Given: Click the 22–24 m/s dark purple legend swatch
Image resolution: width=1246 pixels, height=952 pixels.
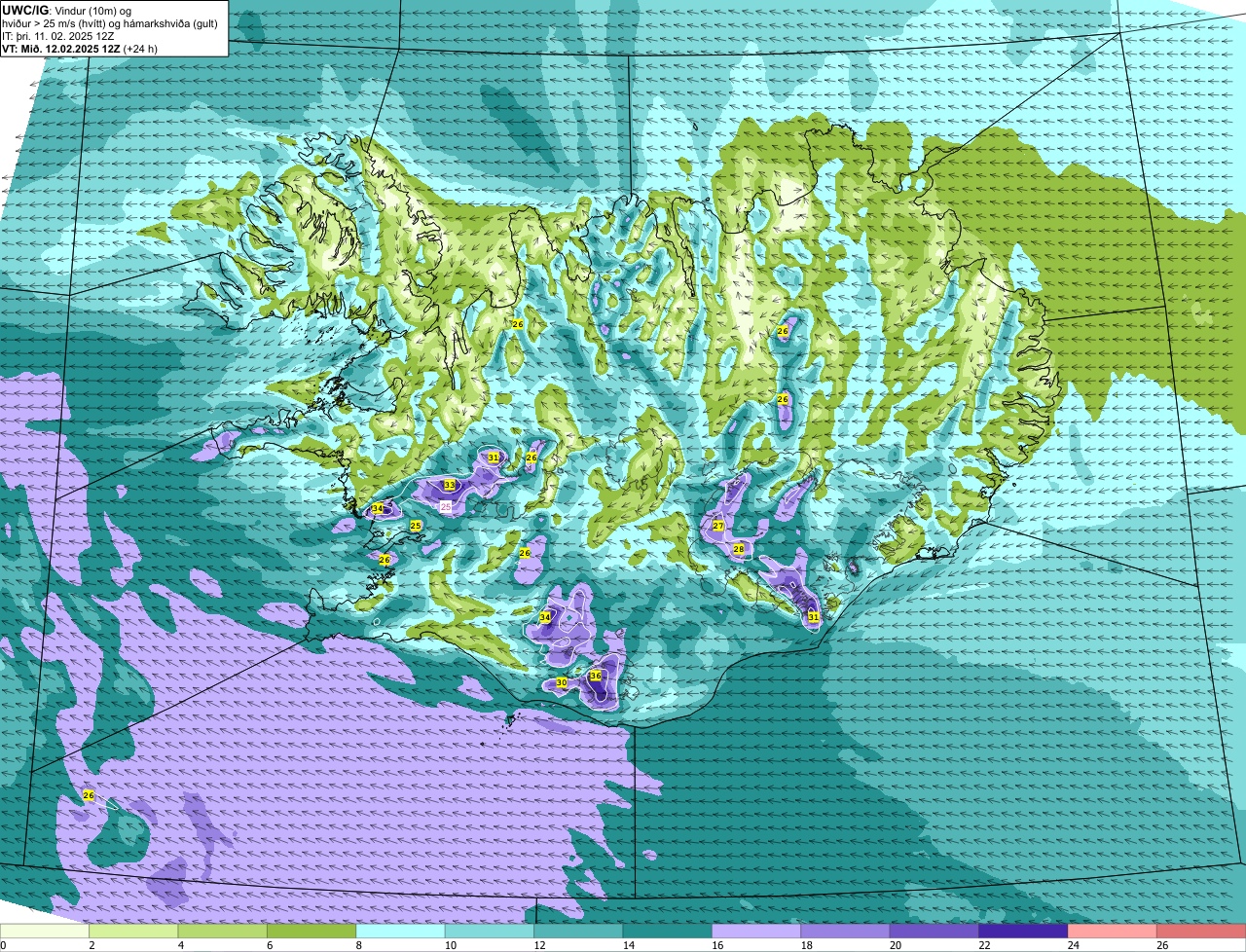Looking at the screenshot, I should click(1024, 932).
